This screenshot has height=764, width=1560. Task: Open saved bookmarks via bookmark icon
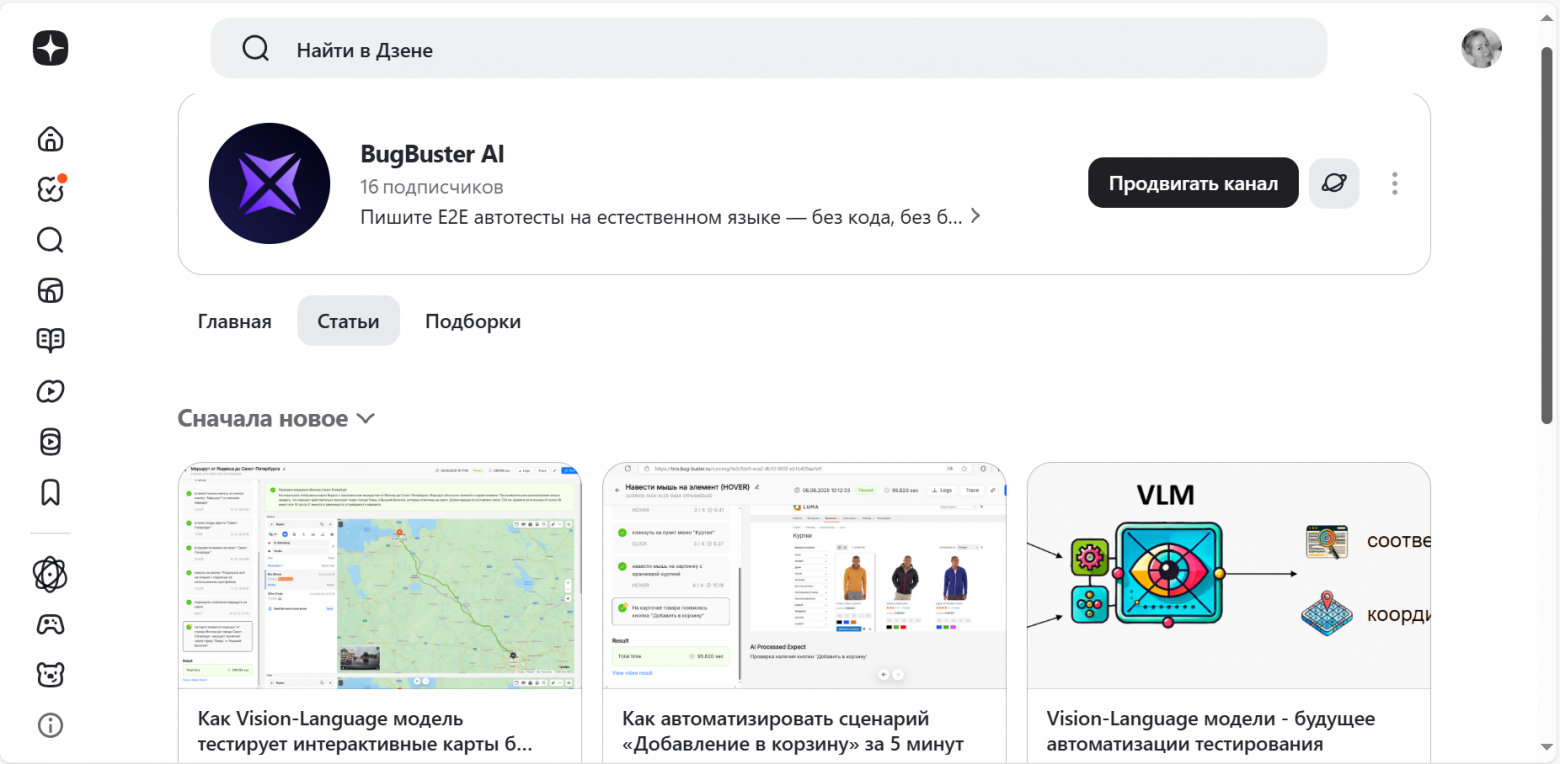point(49,492)
